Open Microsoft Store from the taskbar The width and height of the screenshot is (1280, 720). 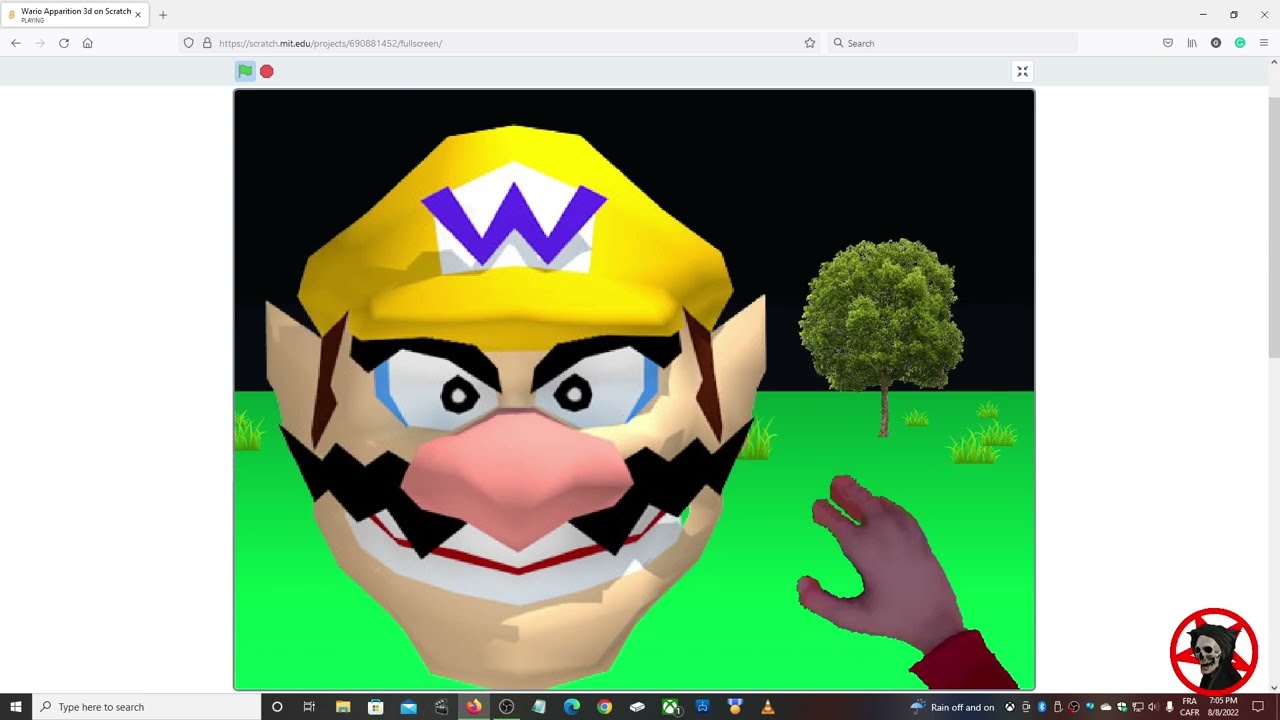coord(376,707)
